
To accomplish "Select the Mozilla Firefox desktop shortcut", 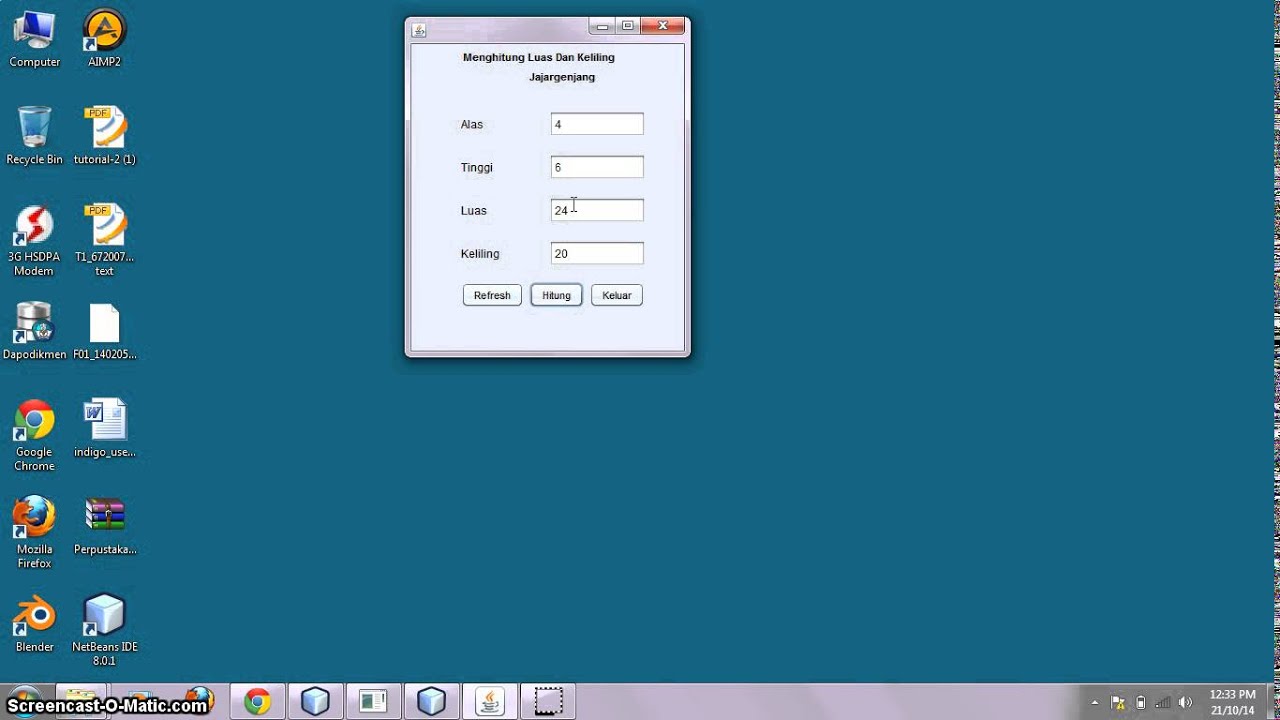I will coord(34,533).
